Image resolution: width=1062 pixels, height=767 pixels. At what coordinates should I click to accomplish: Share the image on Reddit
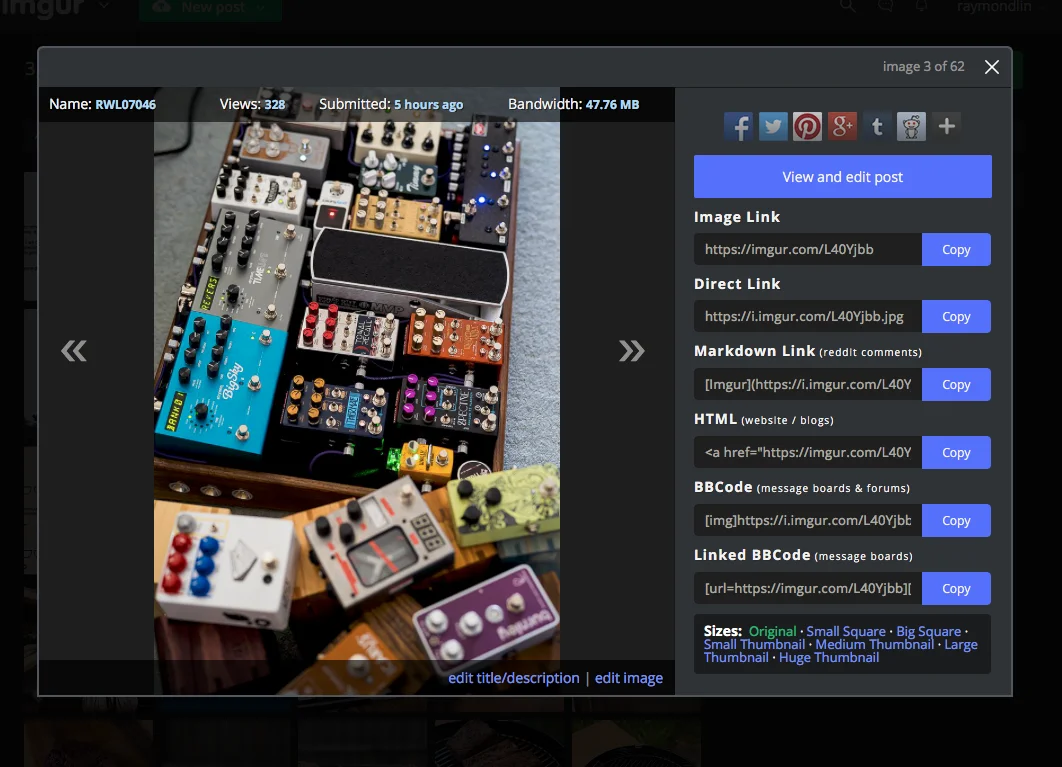tap(912, 127)
